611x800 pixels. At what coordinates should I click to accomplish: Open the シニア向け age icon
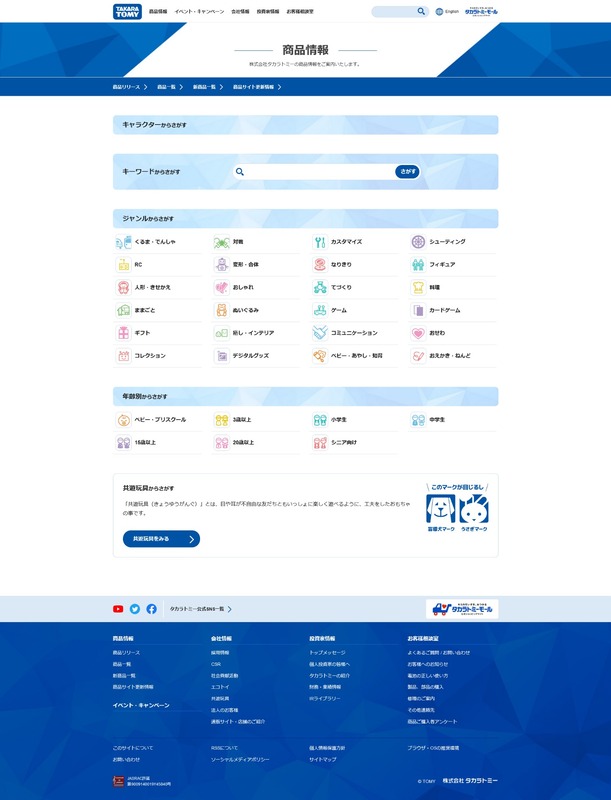coord(320,443)
